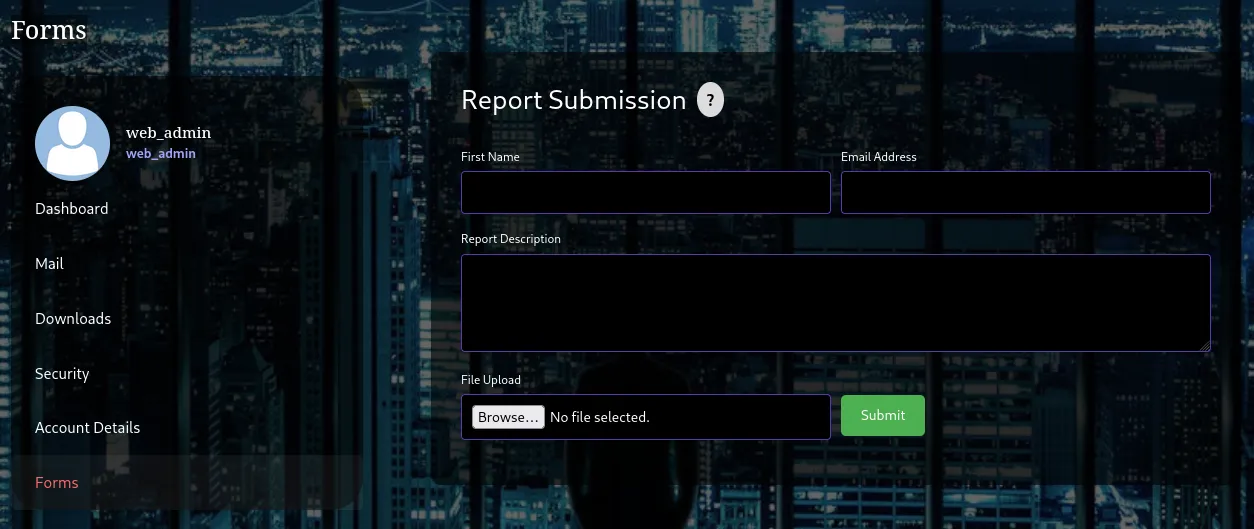Click the "No file selected." text
The width and height of the screenshot is (1254, 529).
(600, 417)
